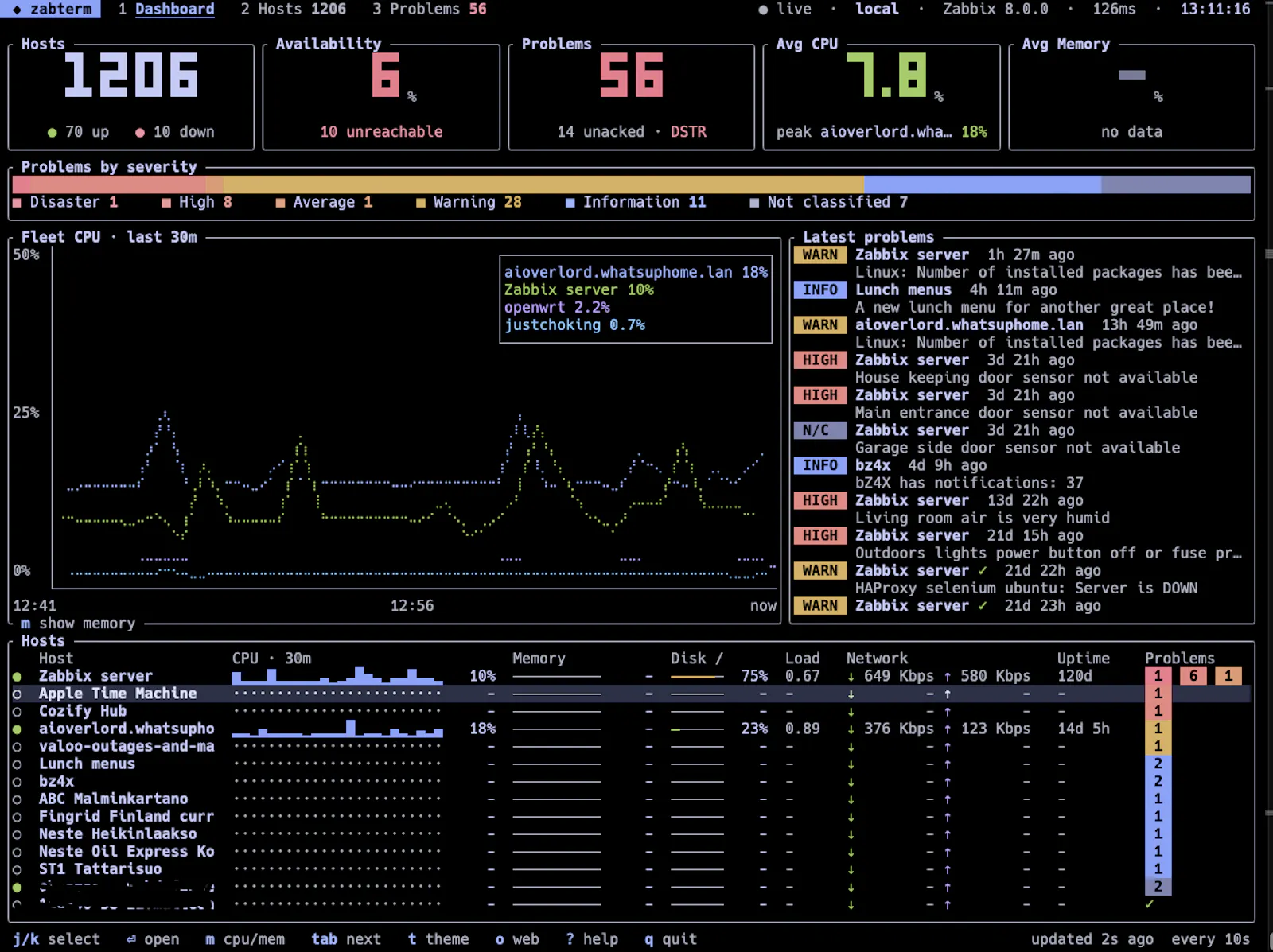Image resolution: width=1273 pixels, height=952 pixels.
Task: Click the 'peak aioverlord.wha… 18%' text
Action: pos(882,132)
